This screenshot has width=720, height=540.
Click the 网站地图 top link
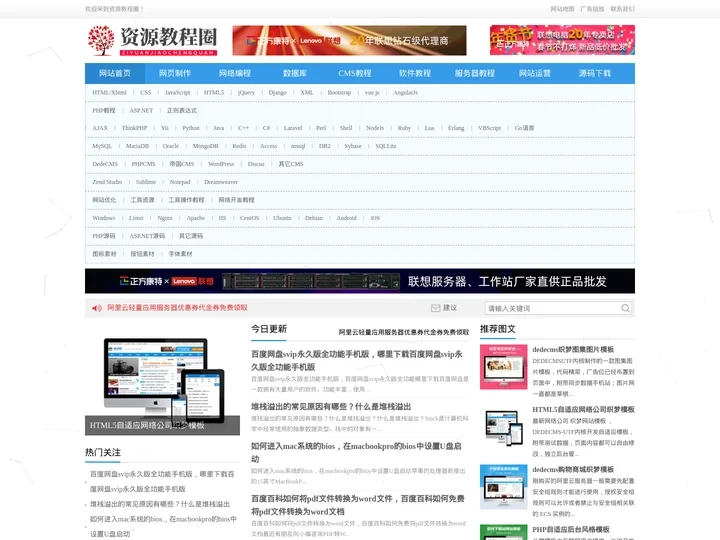coord(562,9)
